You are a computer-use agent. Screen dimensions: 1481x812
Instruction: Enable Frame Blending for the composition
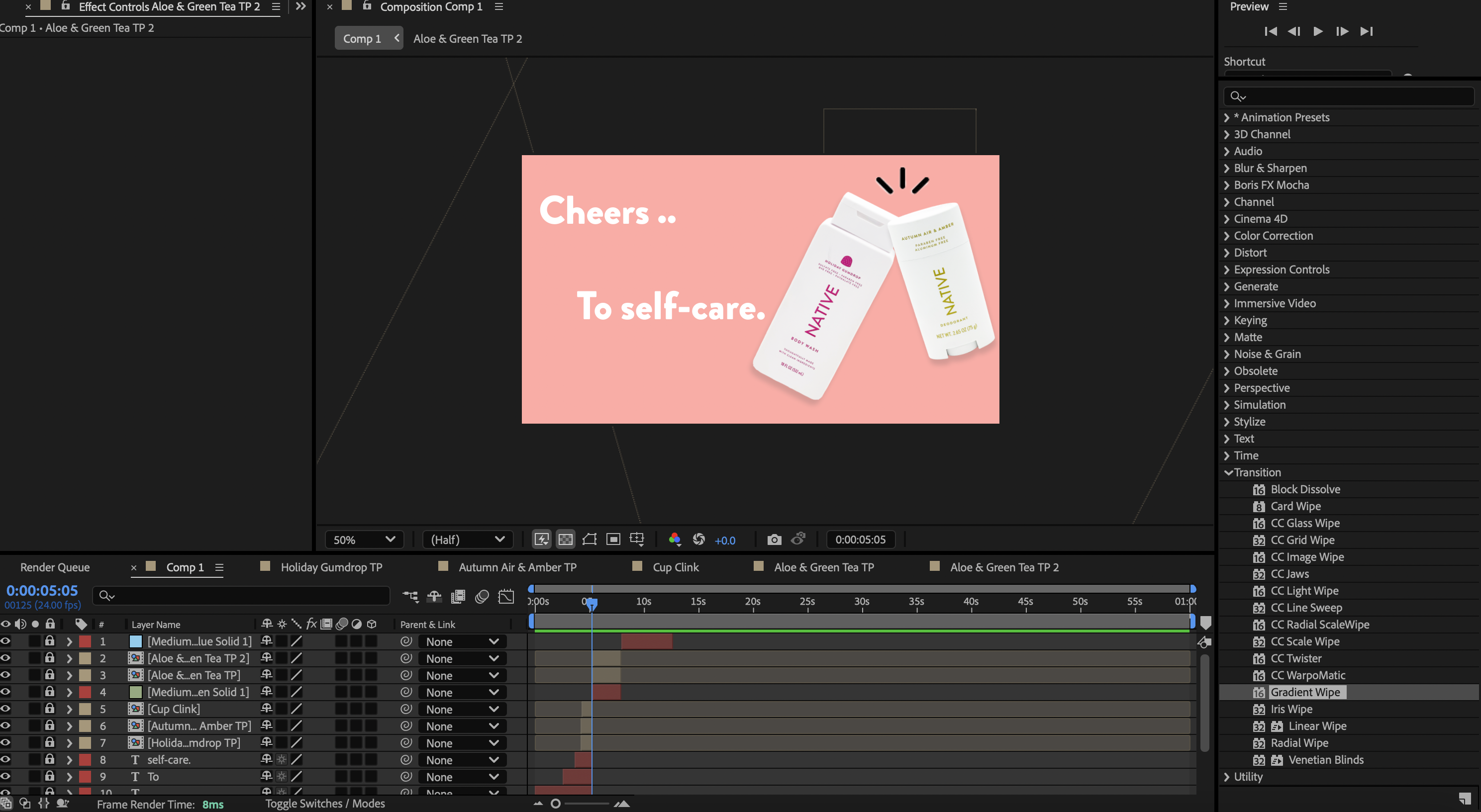point(458,597)
